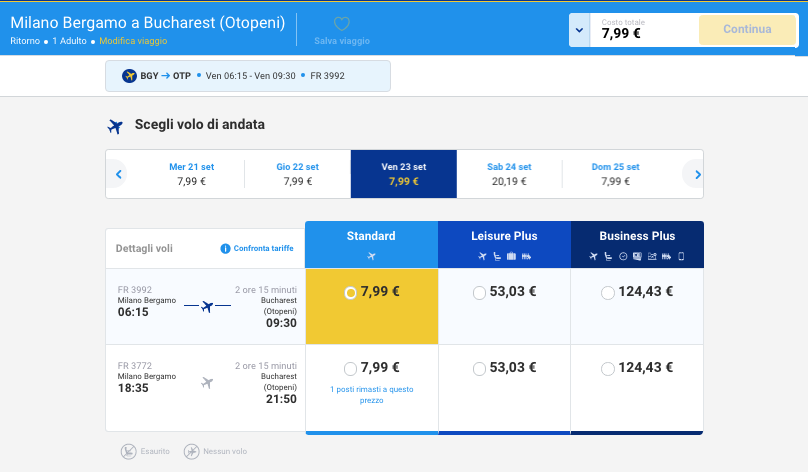The width and height of the screenshot is (808, 472).
Task: Click the 1 posti rimasti a questo prezzo notice
Action: tap(372, 395)
